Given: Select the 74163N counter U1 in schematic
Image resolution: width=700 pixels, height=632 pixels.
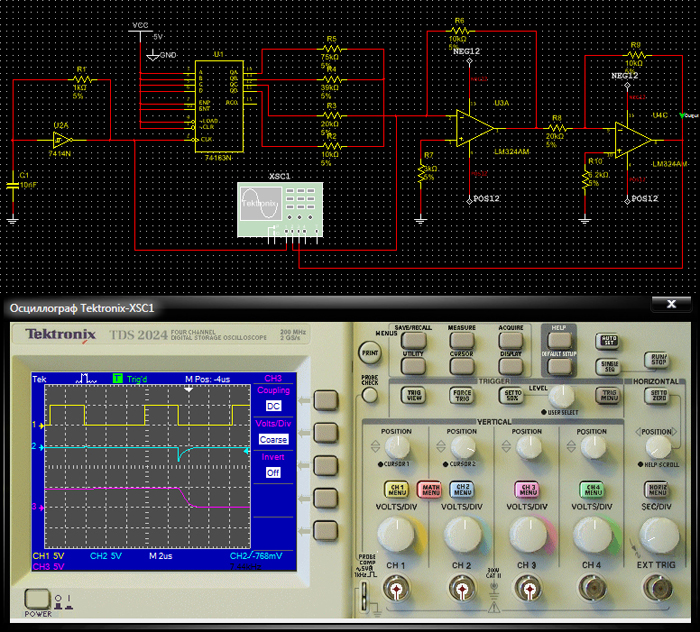Looking at the screenshot, I should (219, 106).
